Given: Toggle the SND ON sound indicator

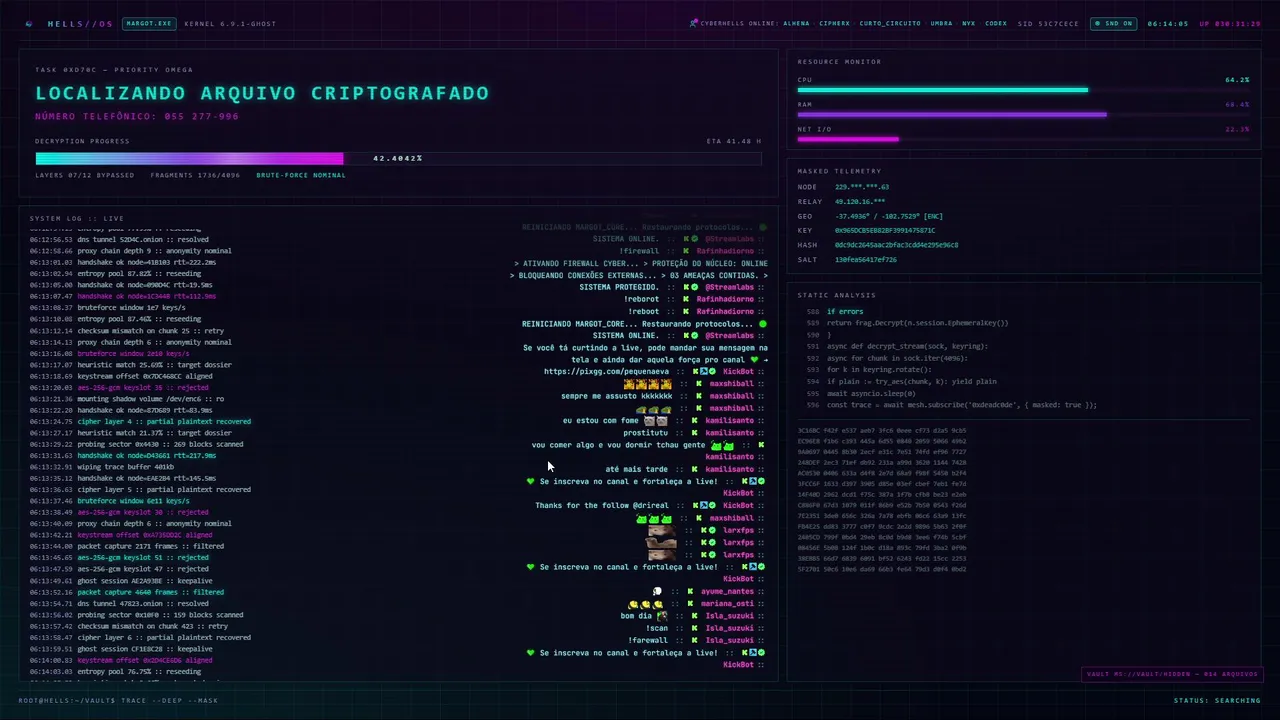Looking at the screenshot, I should tap(1113, 23).
